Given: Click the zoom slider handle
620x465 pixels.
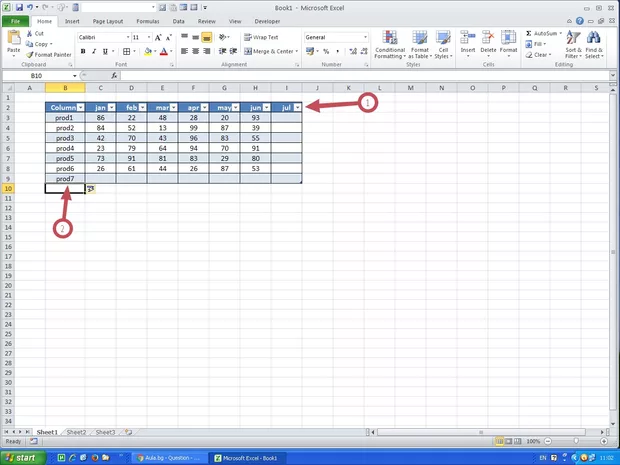Looking at the screenshot, I should (576, 441).
